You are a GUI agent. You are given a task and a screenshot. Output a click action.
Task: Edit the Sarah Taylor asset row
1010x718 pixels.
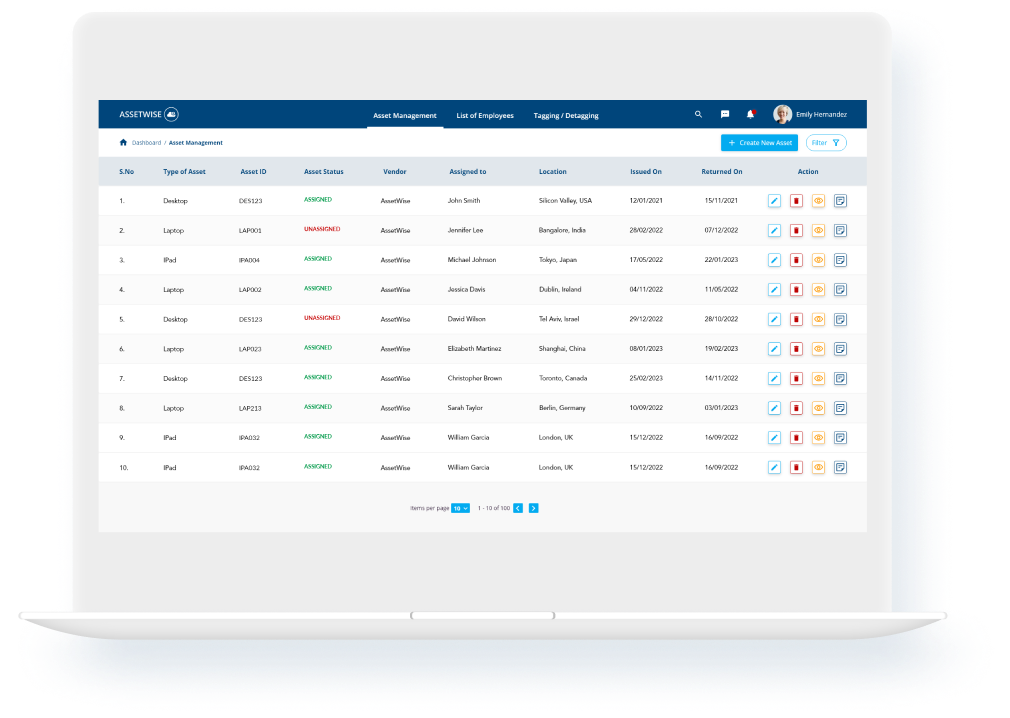point(774,408)
